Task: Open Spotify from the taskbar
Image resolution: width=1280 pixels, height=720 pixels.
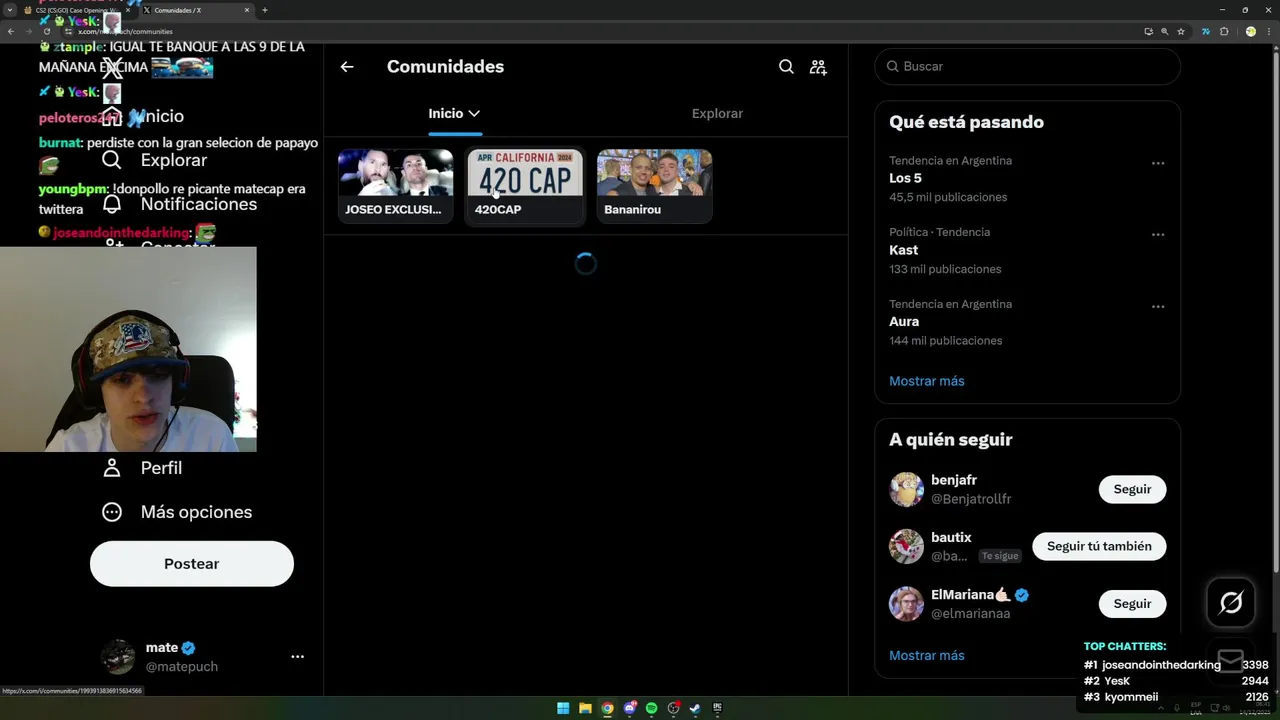Action: pyautogui.click(x=651, y=708)
